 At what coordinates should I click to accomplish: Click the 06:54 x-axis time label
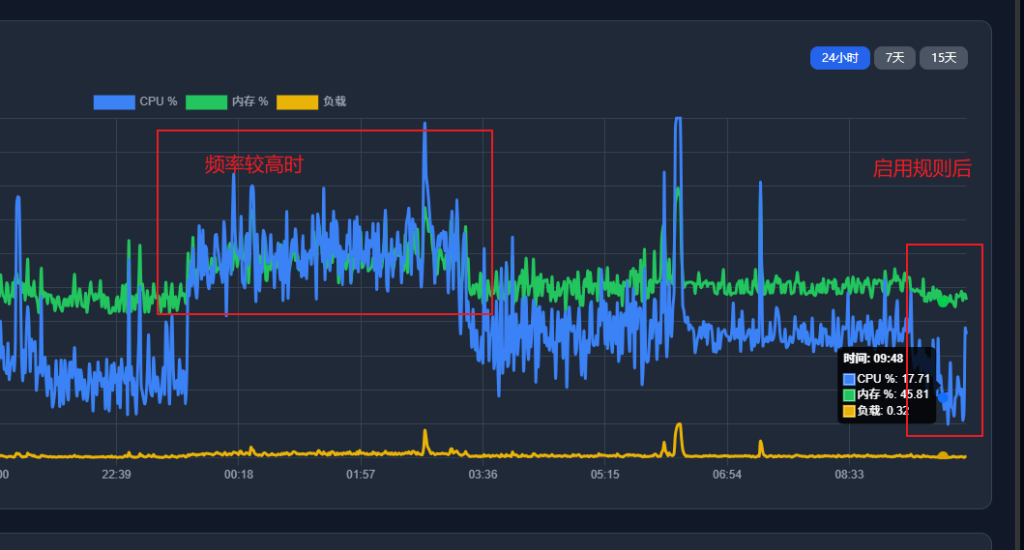[727, 474]
